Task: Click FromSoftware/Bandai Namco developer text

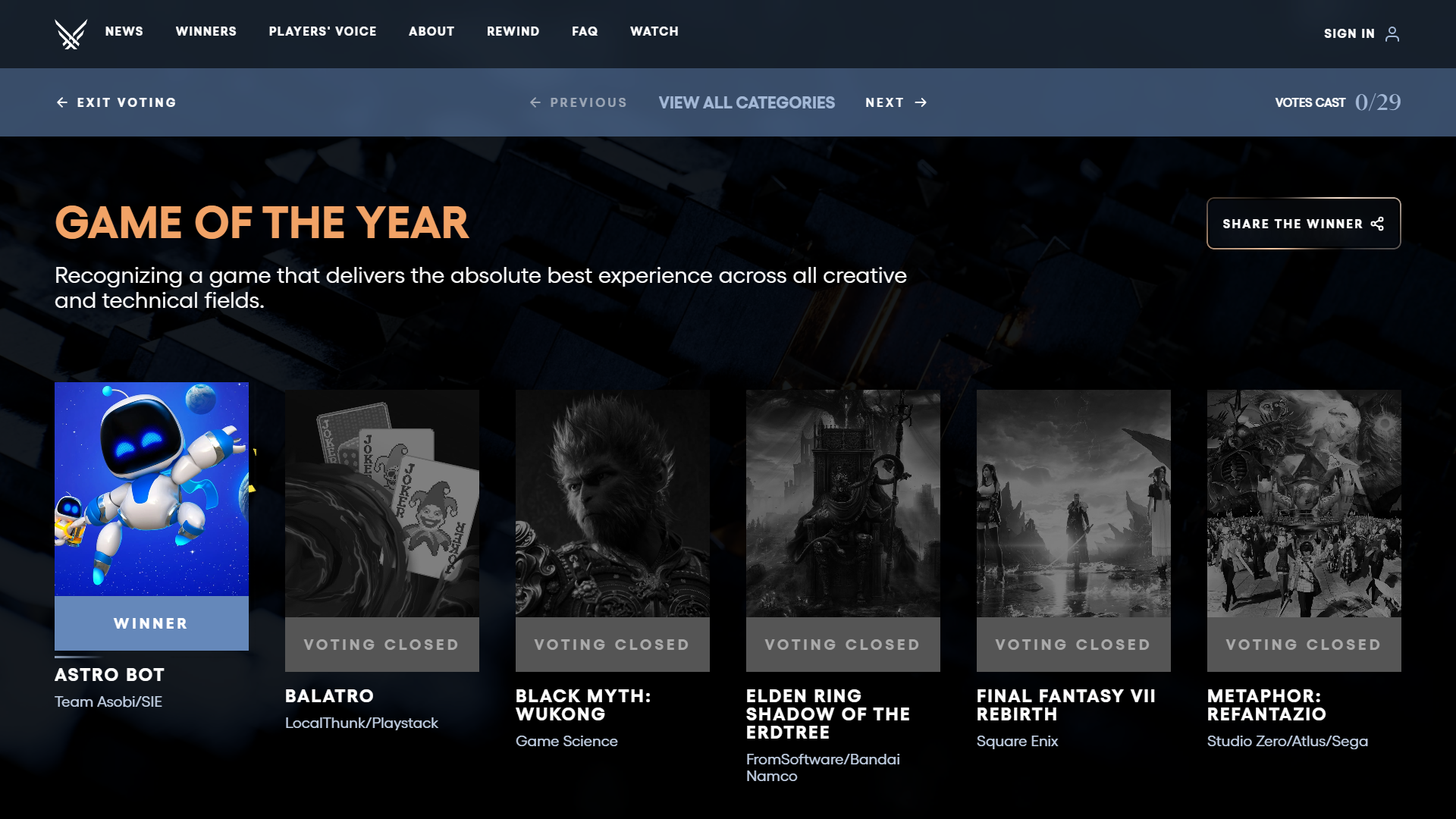Action: click(x=824, y=767)
